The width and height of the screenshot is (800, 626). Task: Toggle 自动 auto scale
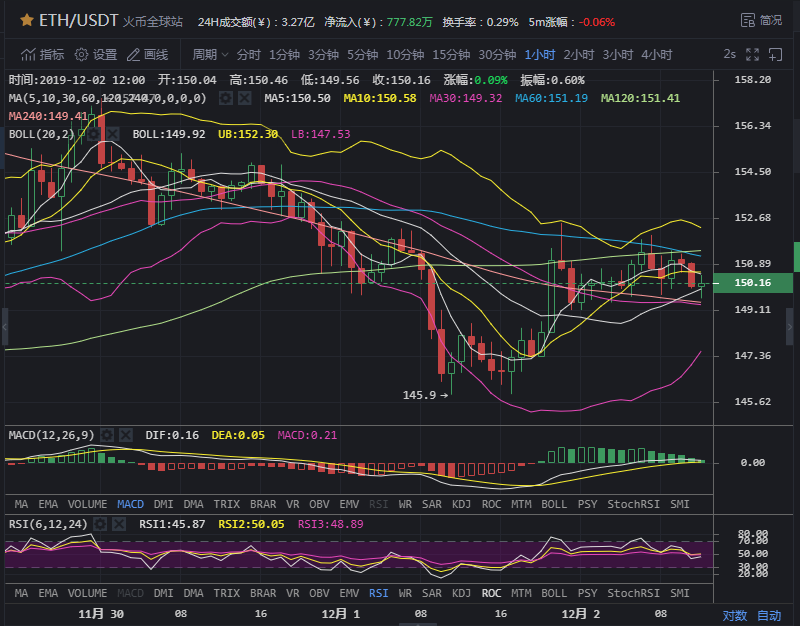pos(769,615)
